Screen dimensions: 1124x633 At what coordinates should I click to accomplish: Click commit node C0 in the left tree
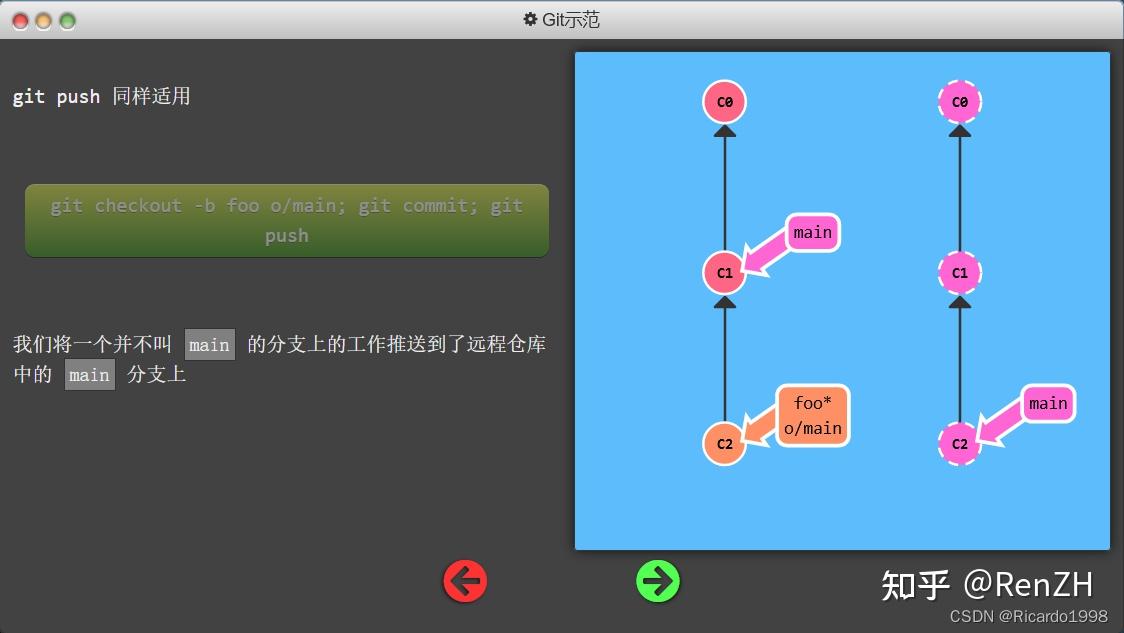723,101
